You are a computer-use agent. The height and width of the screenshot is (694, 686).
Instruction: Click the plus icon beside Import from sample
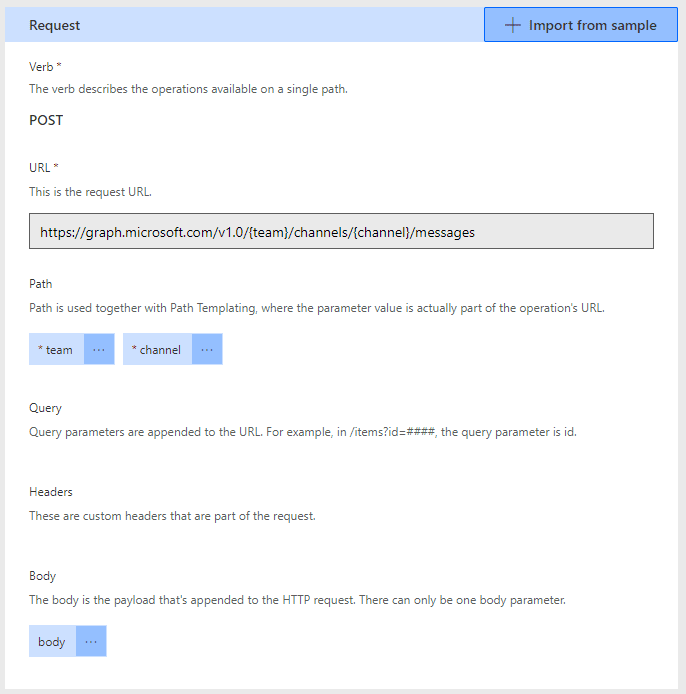[513, 26]
